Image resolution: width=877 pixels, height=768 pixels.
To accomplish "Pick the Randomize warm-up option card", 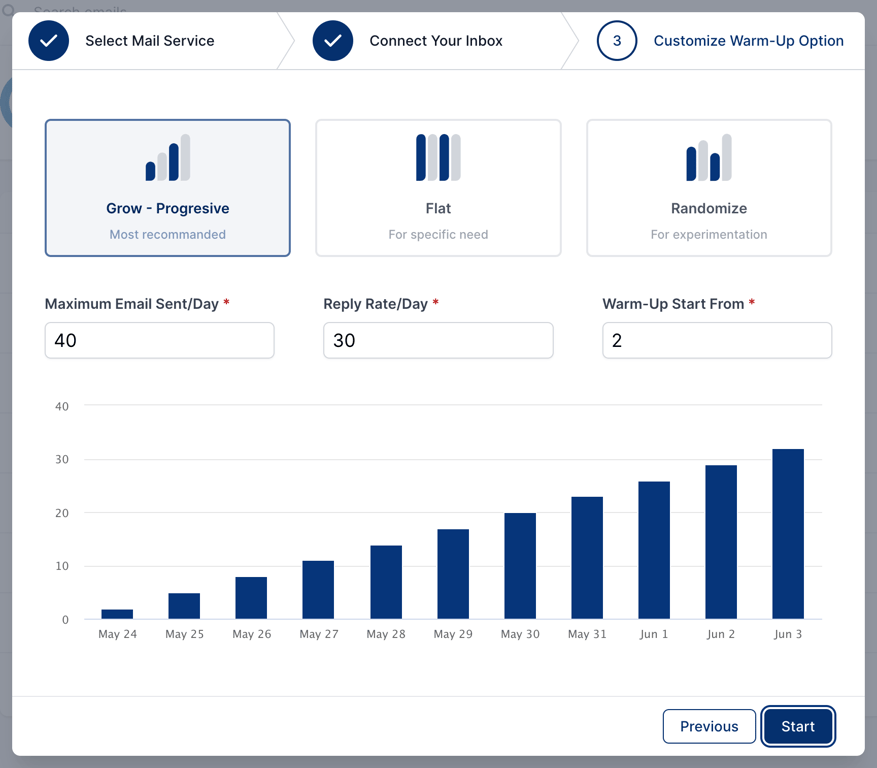I will (709, 188).
